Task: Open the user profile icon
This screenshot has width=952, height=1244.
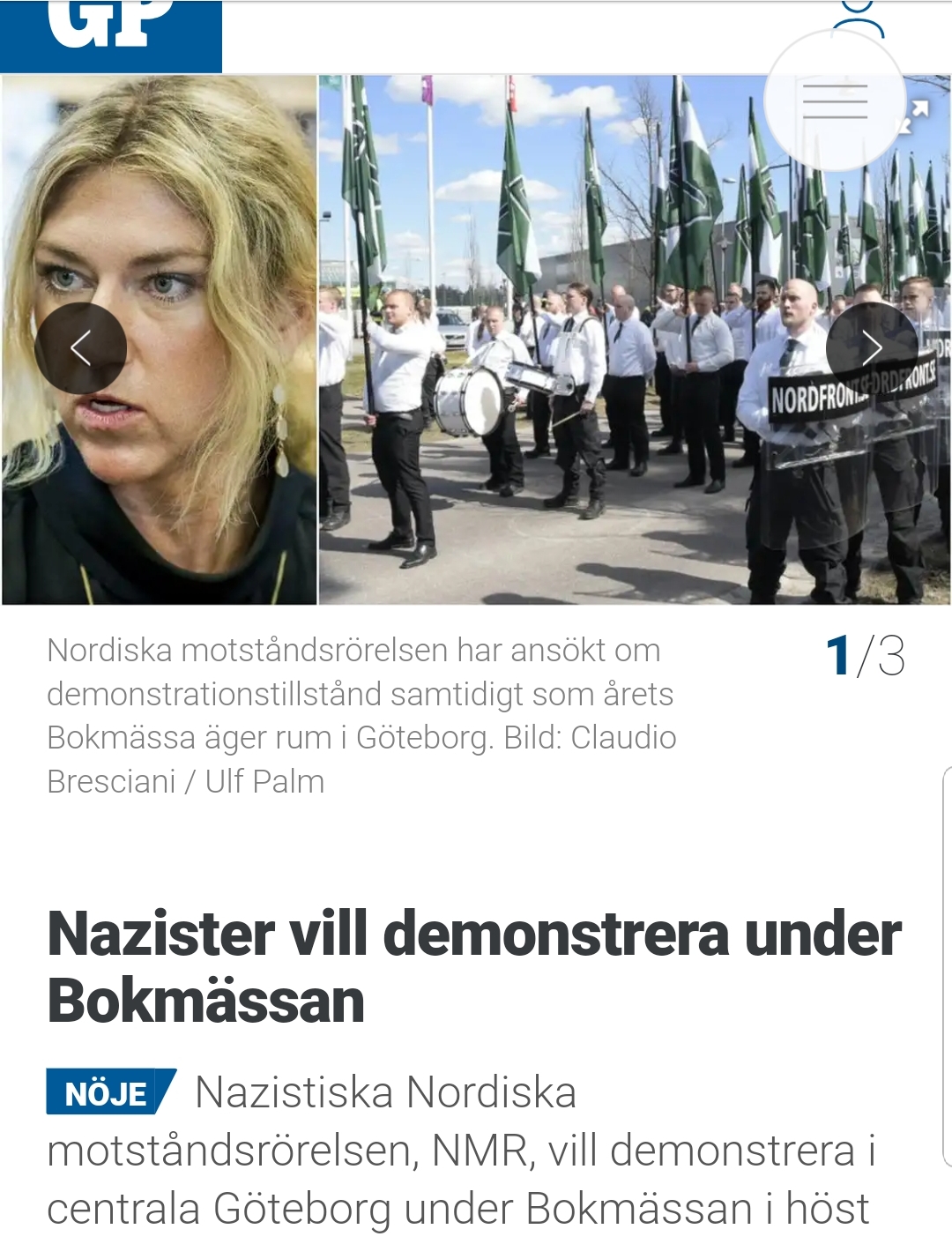Action: click(x=858, y=18)
